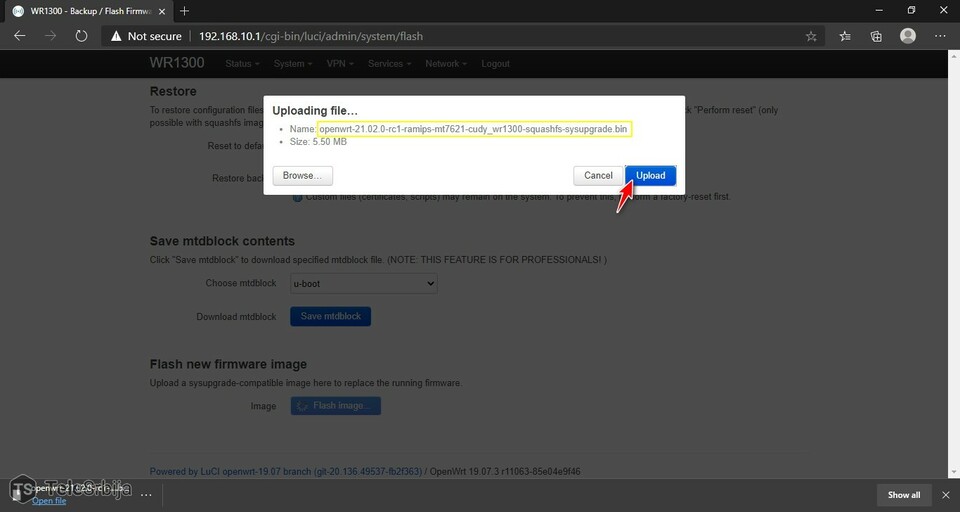The height and width of the screenshot is (512, 960).
Task: Click the uploaded firmware file name text
Action: pos(473,129)
